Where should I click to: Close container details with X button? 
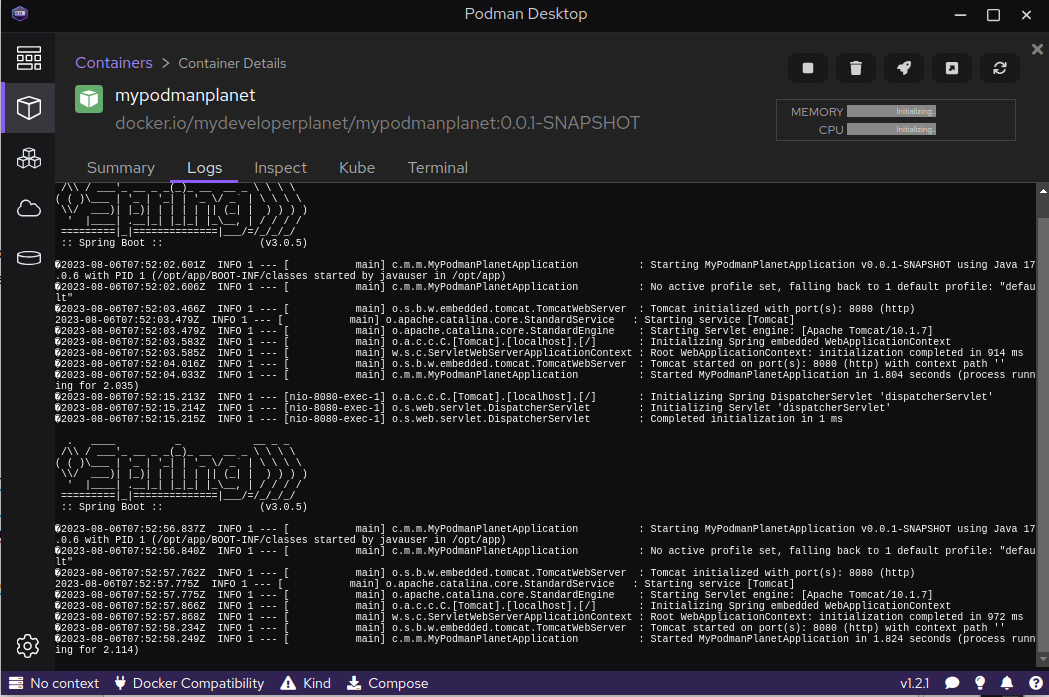click(x=1037, y=49)
